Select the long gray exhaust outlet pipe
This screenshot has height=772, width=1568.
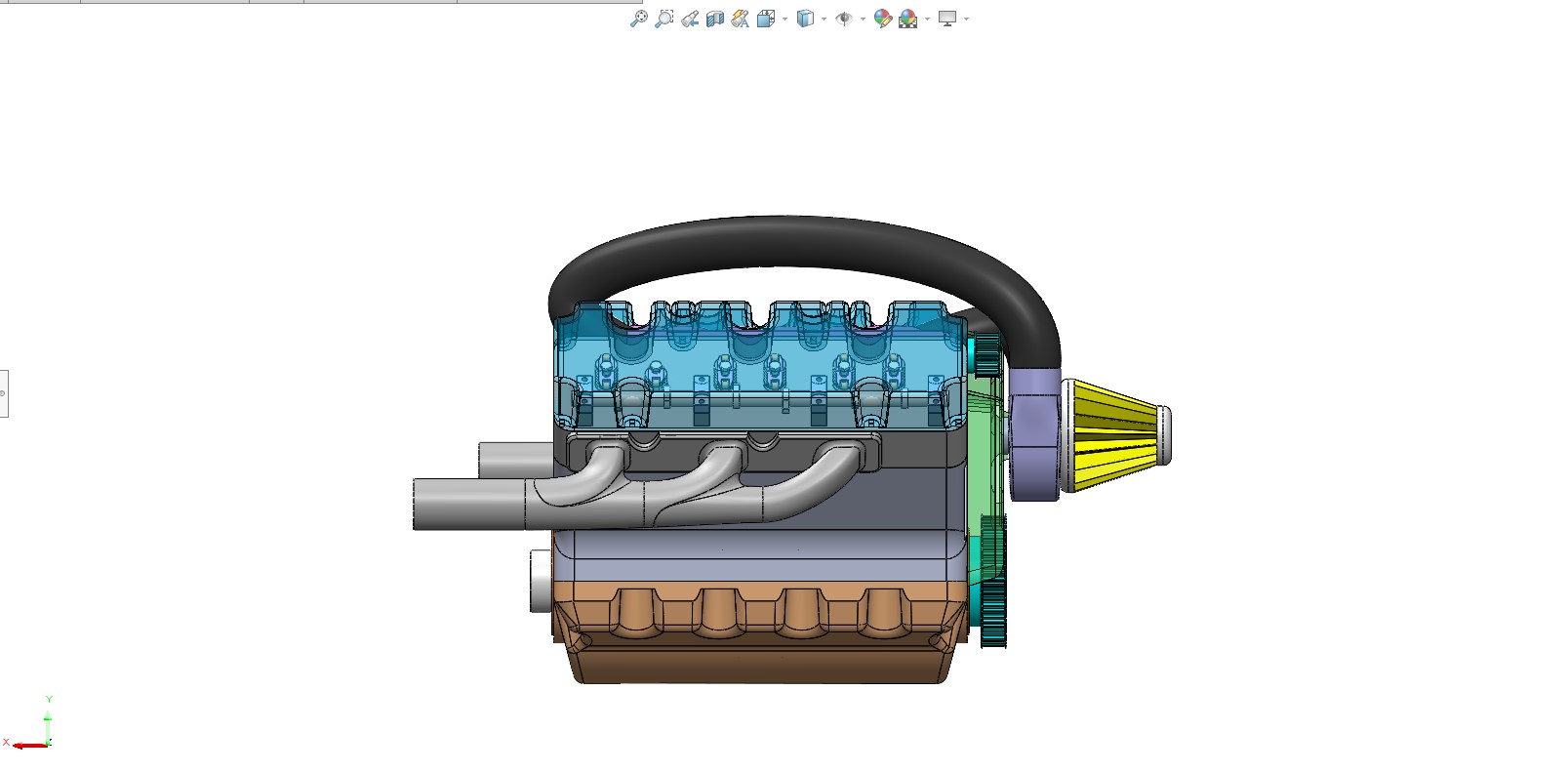coord(470,505)
